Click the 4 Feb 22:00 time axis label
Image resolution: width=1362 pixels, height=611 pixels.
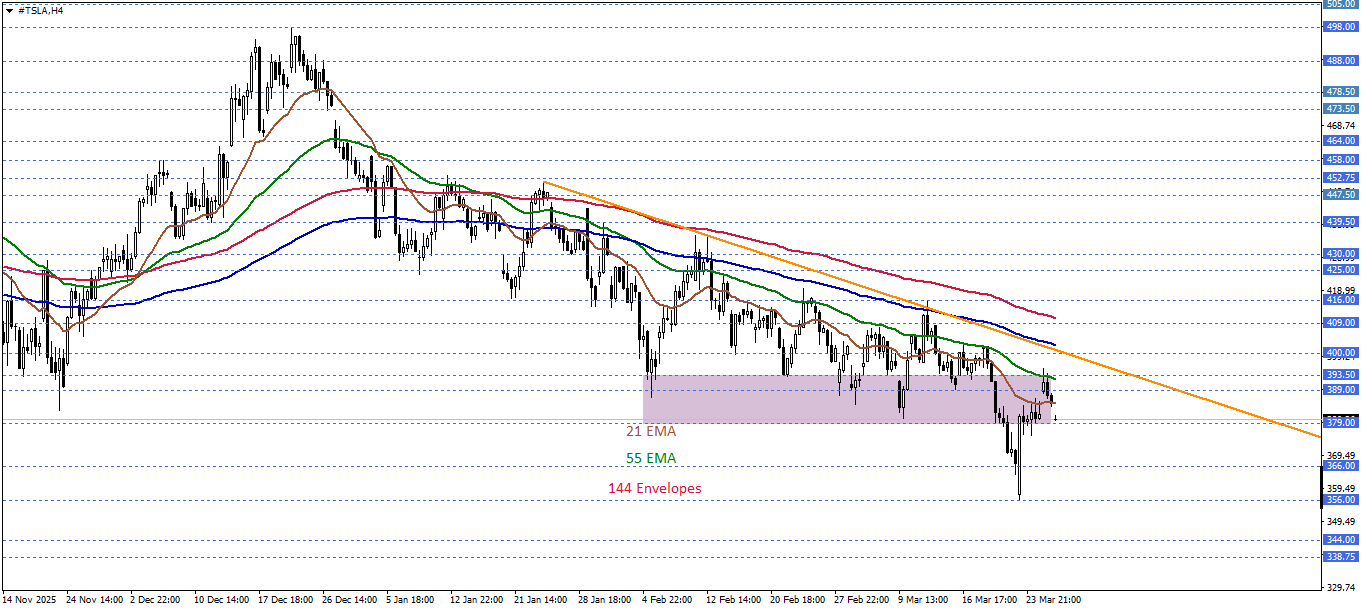coord(669,600)
